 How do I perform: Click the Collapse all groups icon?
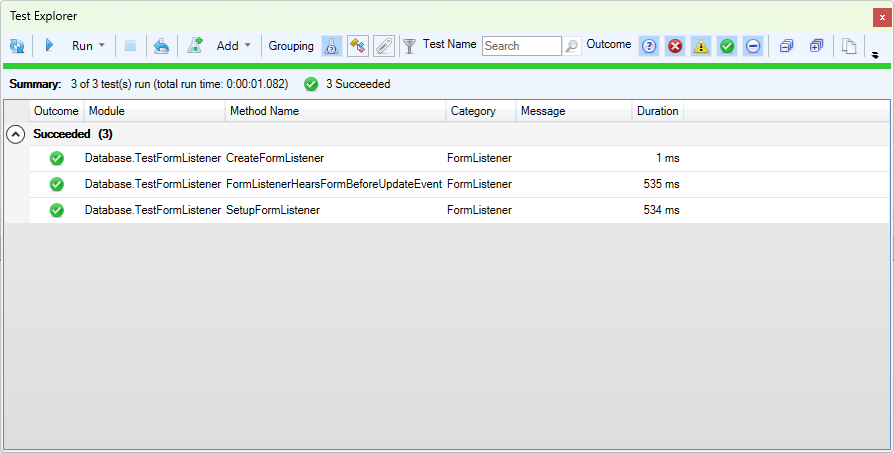click(x=787, y=46)
